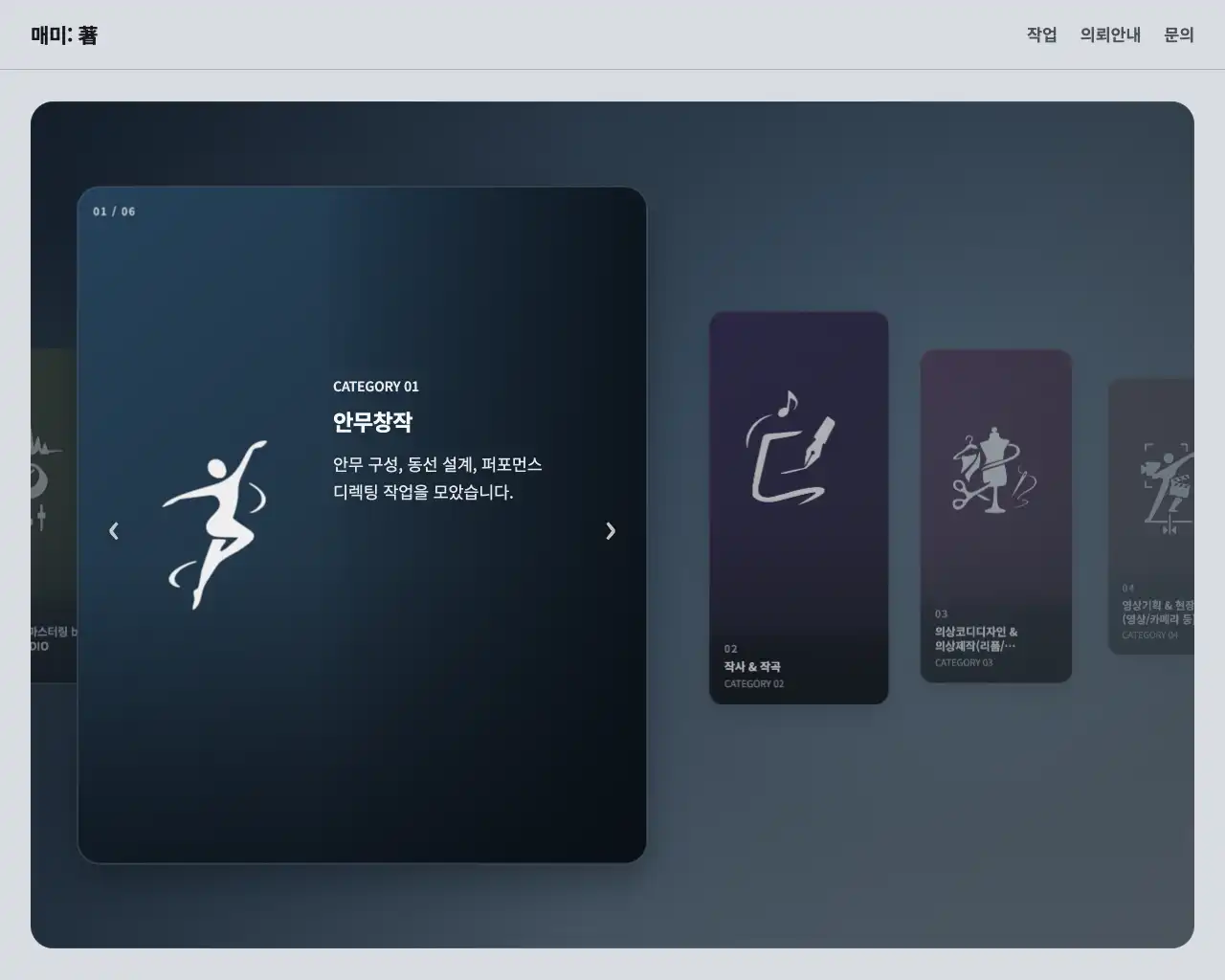1225x980 pixels.
Task: Click the choreography description text
Action: click(437, 479)
